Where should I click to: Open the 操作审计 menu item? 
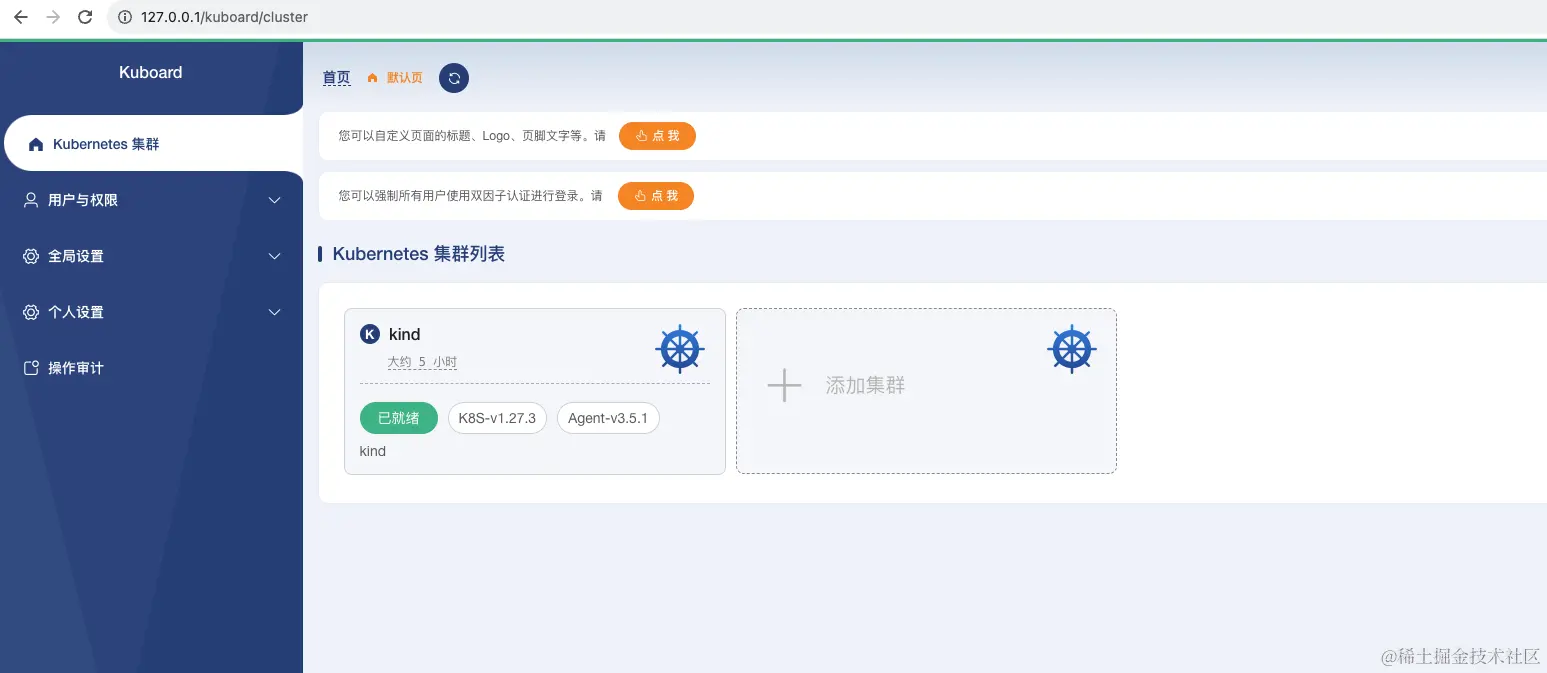coord(152,368)
